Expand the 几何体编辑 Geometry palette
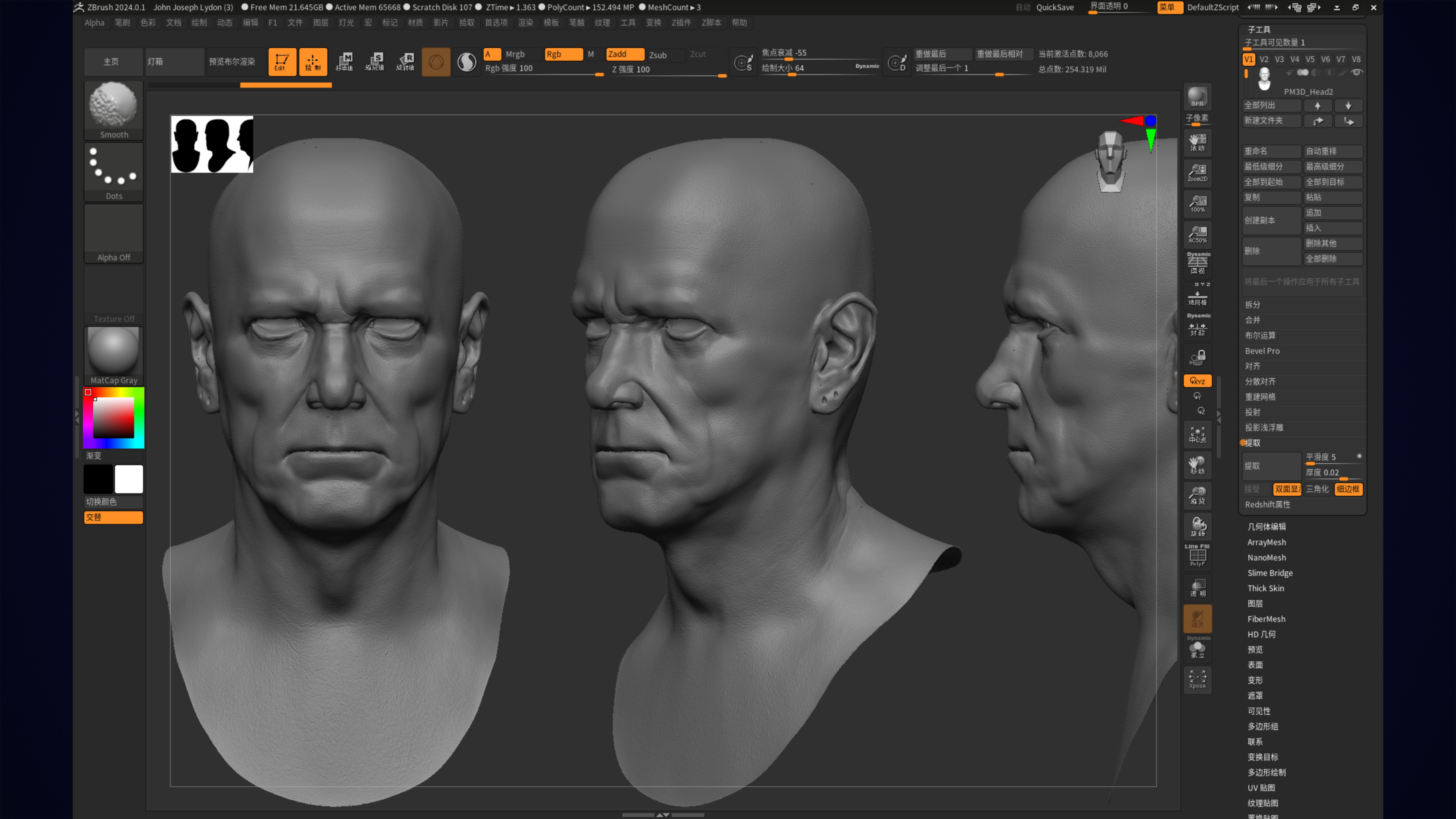This screenshot has height=819, width=1456. click(x=1267, y=527)
